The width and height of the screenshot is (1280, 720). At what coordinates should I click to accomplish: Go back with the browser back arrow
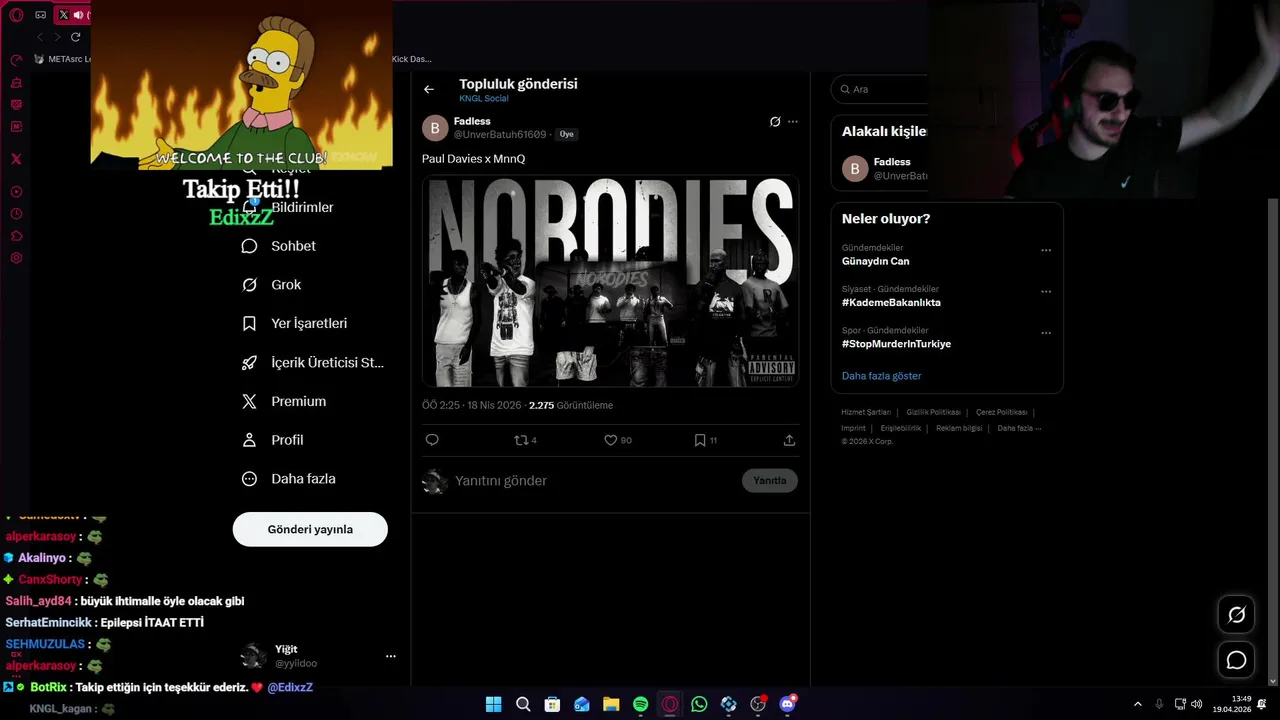point(40,37)
